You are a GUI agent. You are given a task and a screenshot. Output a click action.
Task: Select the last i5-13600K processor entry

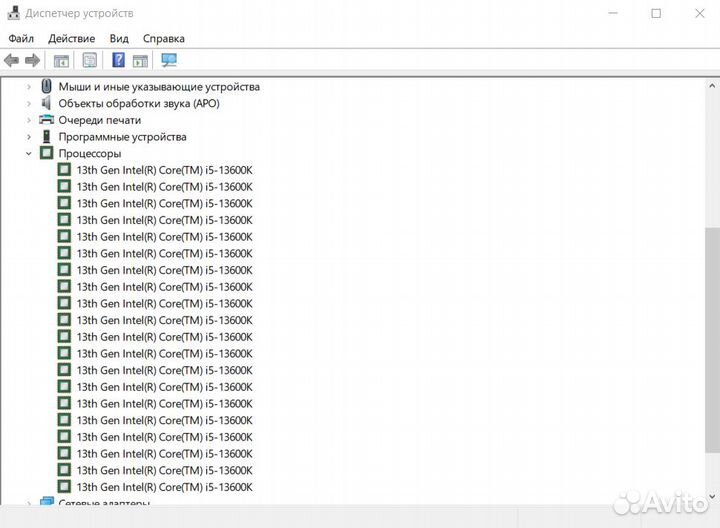click(x=164, y=487)
